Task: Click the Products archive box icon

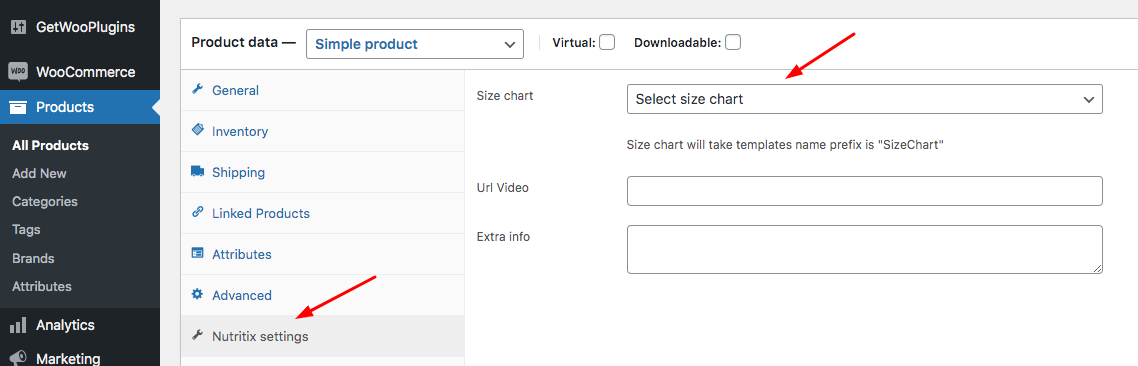Action: (18, 107)
